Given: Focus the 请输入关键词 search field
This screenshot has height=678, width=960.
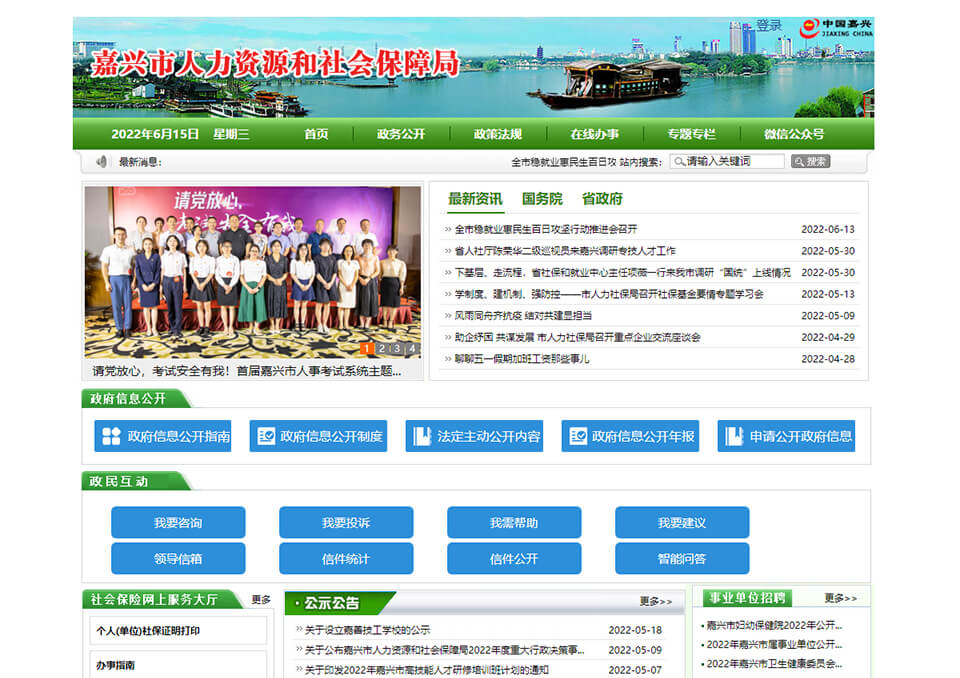Looking at the screenshot, I should (727, 161).
